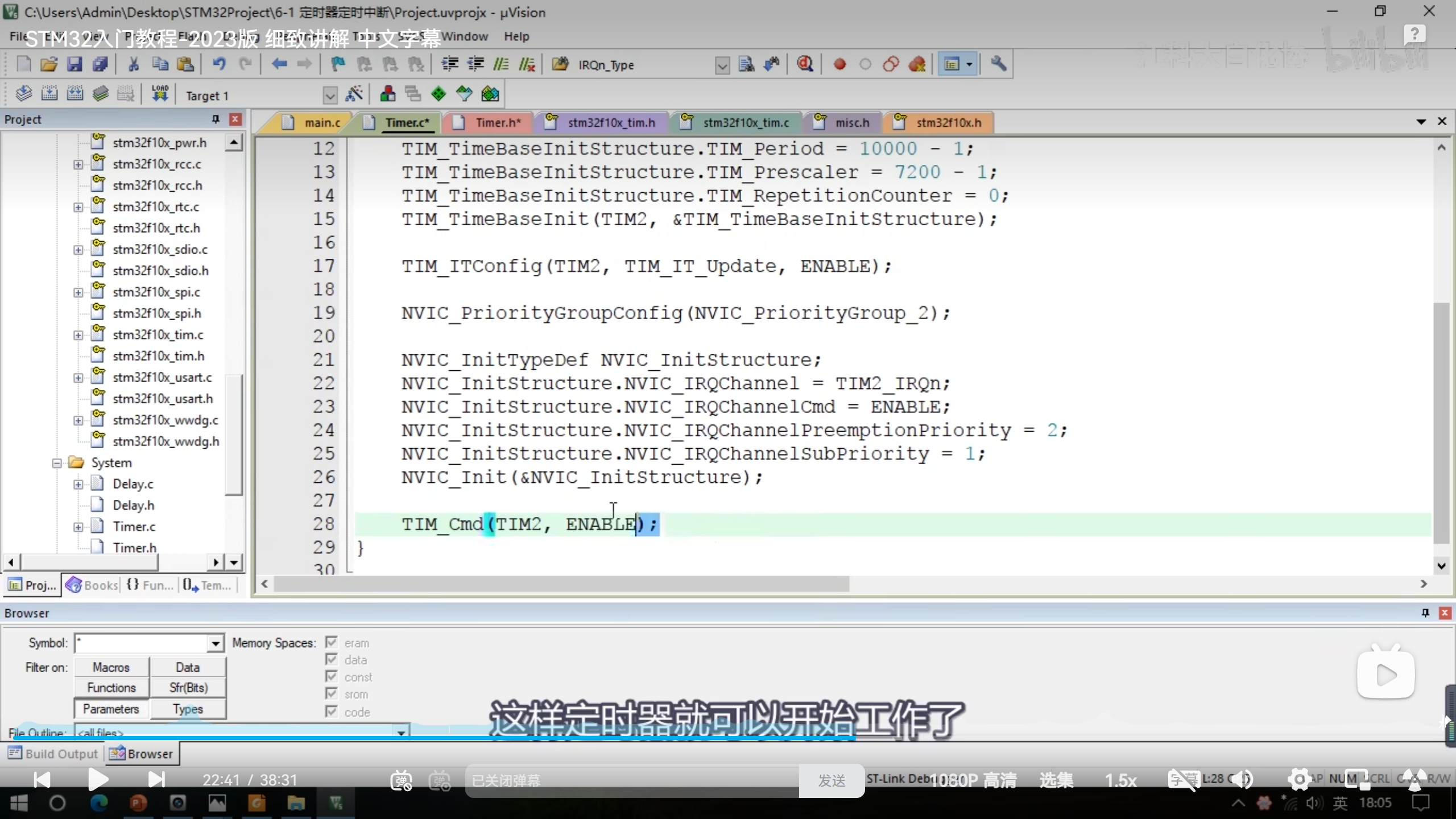Viewport: 1456px width, 819px height.
Task: Click the Save file toolbar icon
Action: pos(75,64)
